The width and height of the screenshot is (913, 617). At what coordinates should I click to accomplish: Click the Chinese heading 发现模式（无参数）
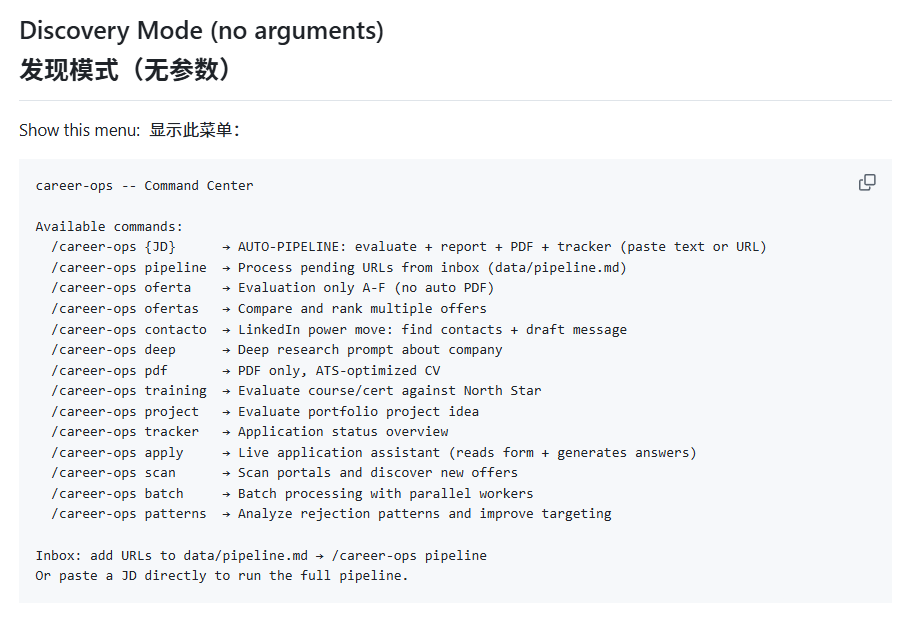pyautogui.click(x=127, y=70)
